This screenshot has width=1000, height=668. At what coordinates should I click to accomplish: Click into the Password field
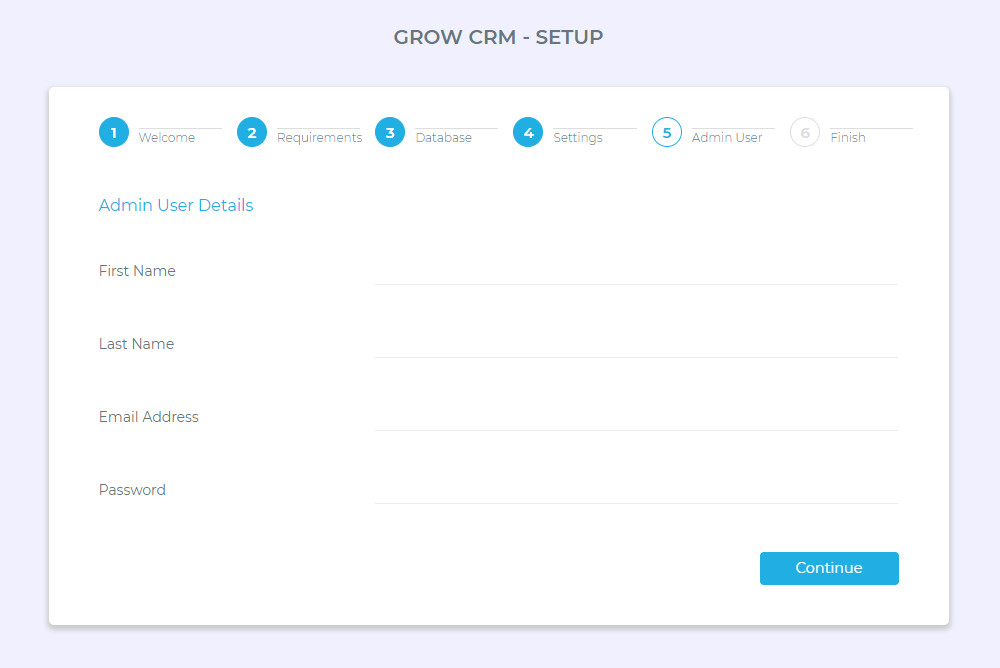pos(636,490)
